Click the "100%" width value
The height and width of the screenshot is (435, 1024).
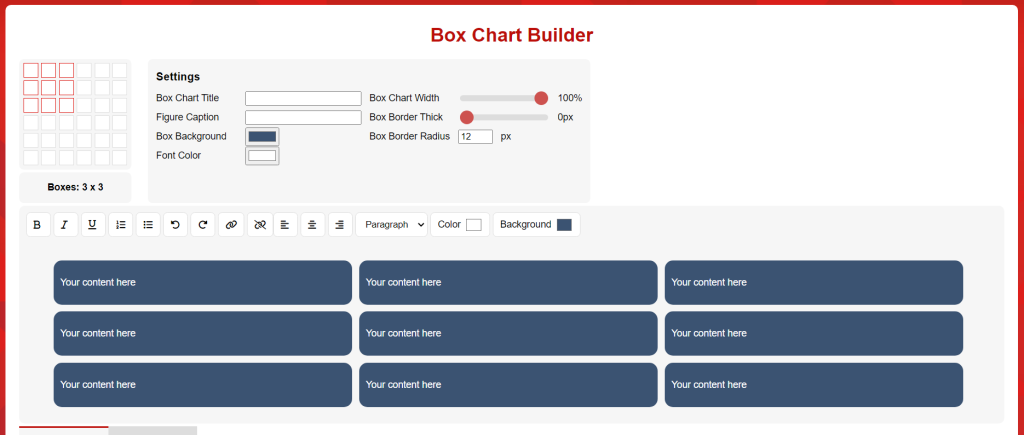569,98
